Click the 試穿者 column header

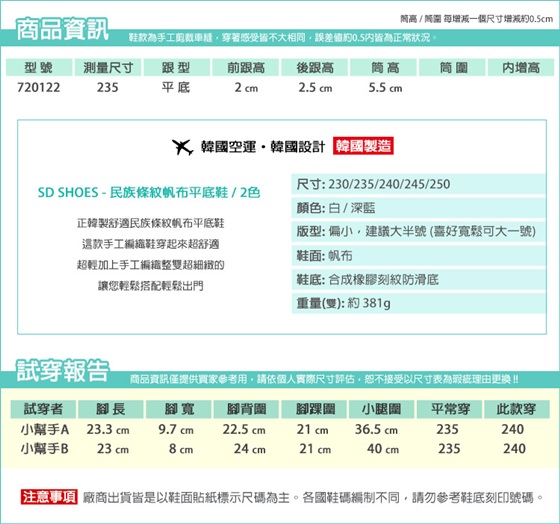coord(43,409)
